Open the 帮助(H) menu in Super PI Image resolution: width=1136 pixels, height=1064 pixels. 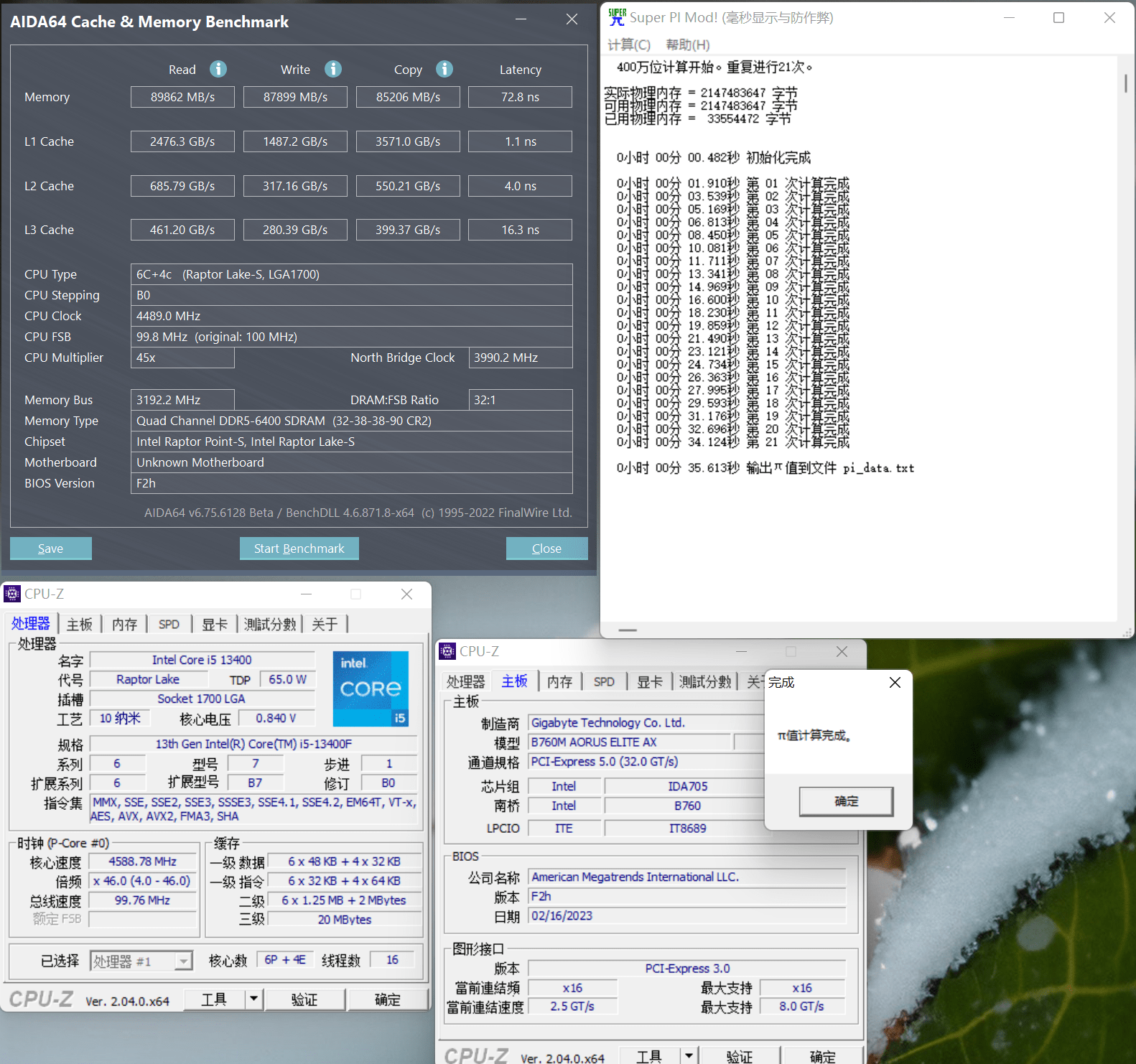688,45
